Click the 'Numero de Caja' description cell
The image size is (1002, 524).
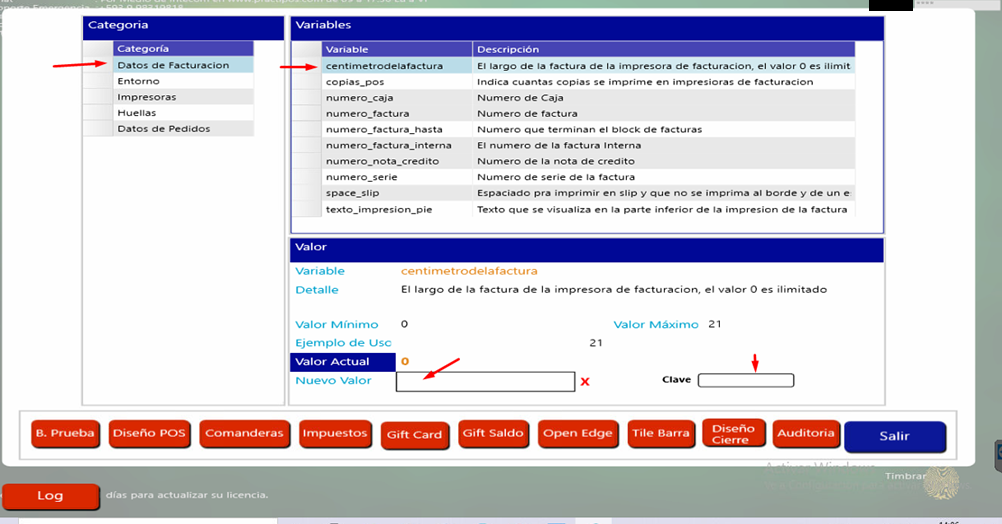663,98
